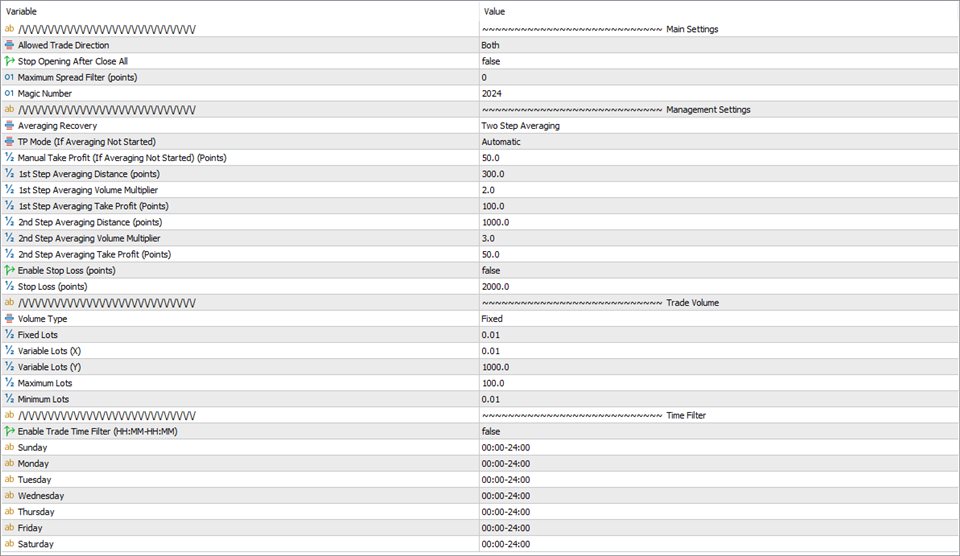Click the boolean icon beside Stop Opening After Close All
This screenshot has height=556, width=960.
9,61
